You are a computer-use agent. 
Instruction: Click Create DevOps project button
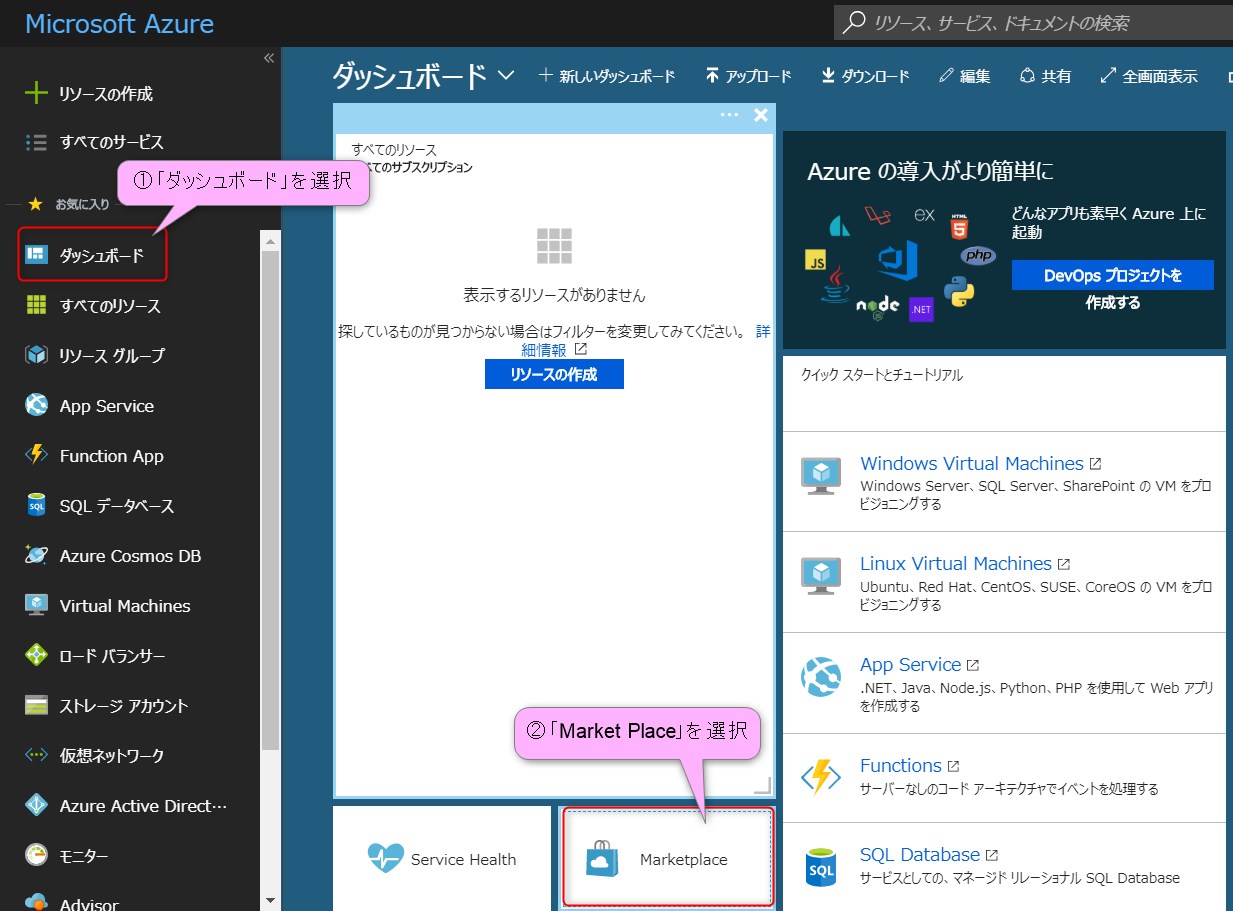(1113, 275)
